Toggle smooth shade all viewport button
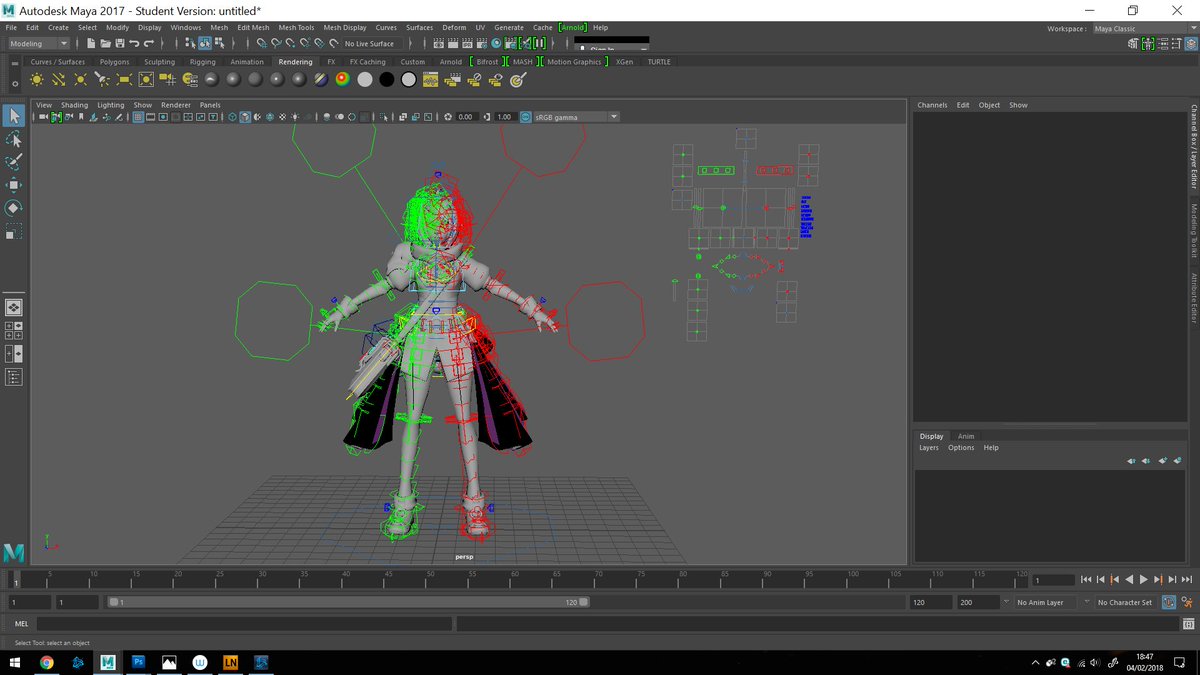1200x675 pixels. pyautogui.click(x=245, y=117)
